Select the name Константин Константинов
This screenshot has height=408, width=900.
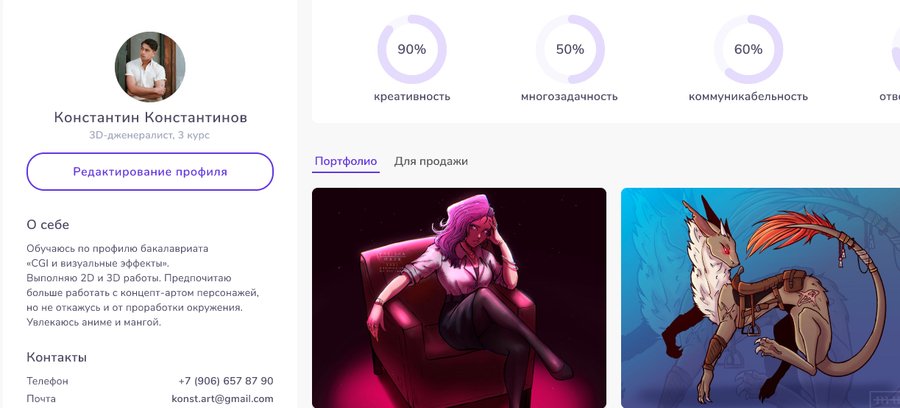[150, 118]
